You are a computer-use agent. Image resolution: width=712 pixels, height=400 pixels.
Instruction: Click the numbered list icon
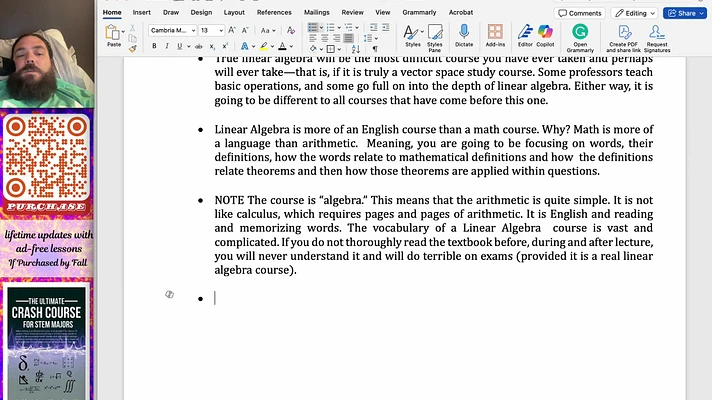[331, 28]
